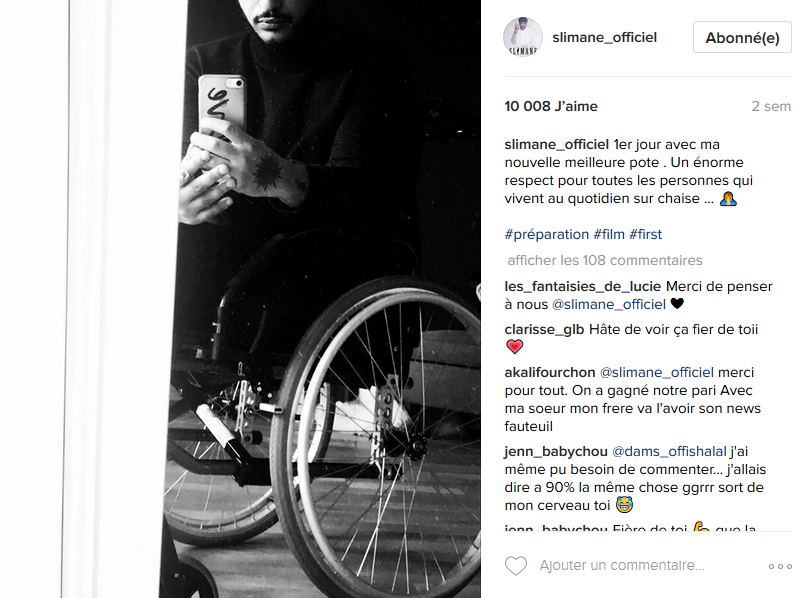Screen dimensions: 798x598
Task: Visit clarisse_glb commenter profile
Action: 544,330
